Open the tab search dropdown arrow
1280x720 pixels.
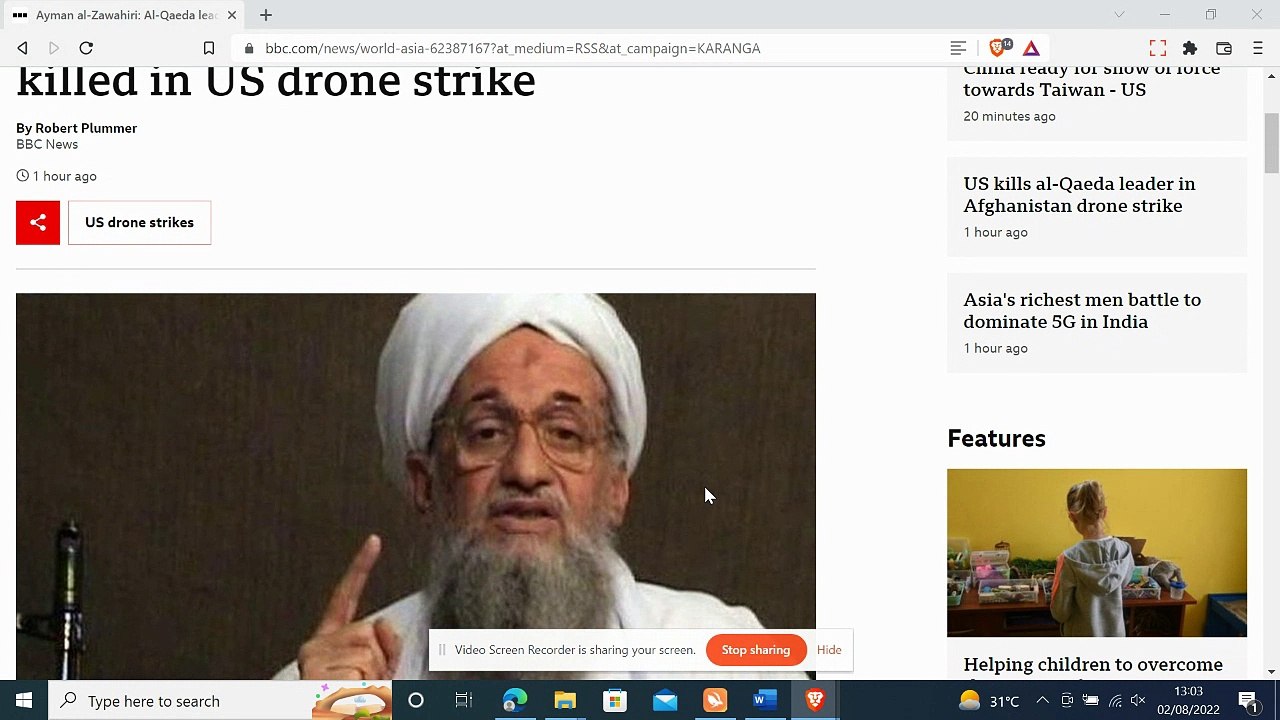(x=1119, y=15)
